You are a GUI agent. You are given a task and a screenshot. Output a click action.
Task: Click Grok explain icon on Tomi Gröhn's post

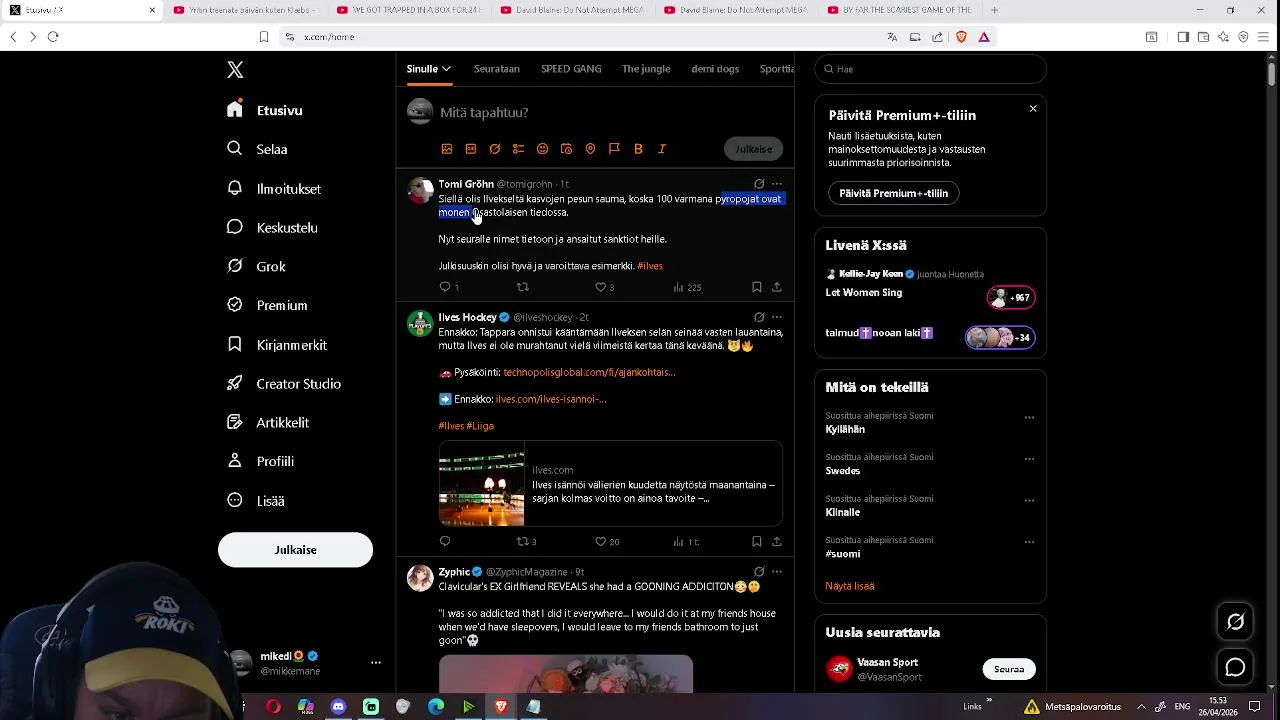pyautogui.click(x=759, y=184)
